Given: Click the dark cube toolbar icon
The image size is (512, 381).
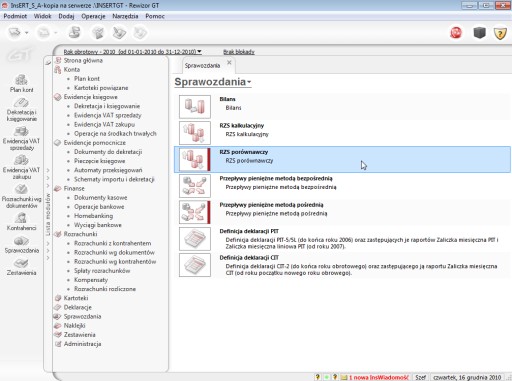Looking at the screenshot, I should 479,33.
